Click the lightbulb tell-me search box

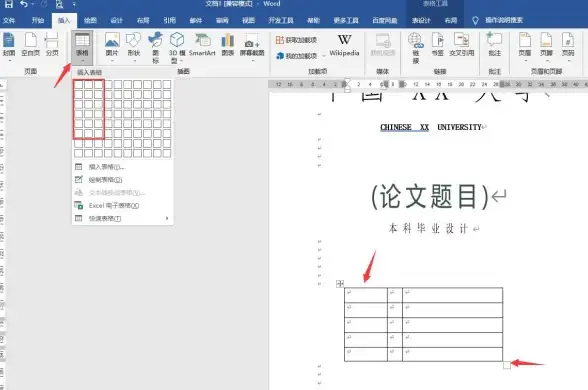tap(499, 20)
